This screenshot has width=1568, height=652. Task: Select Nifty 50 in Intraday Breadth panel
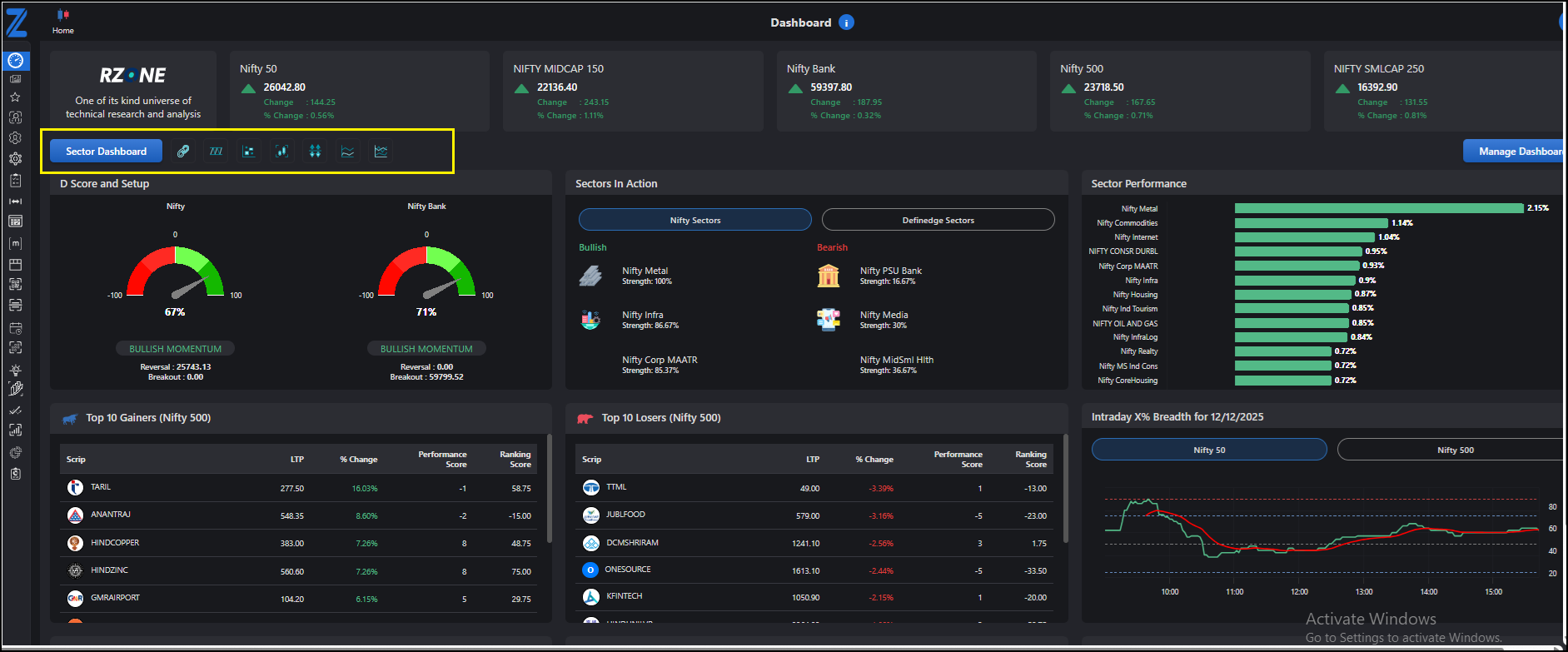[1209, 450]
